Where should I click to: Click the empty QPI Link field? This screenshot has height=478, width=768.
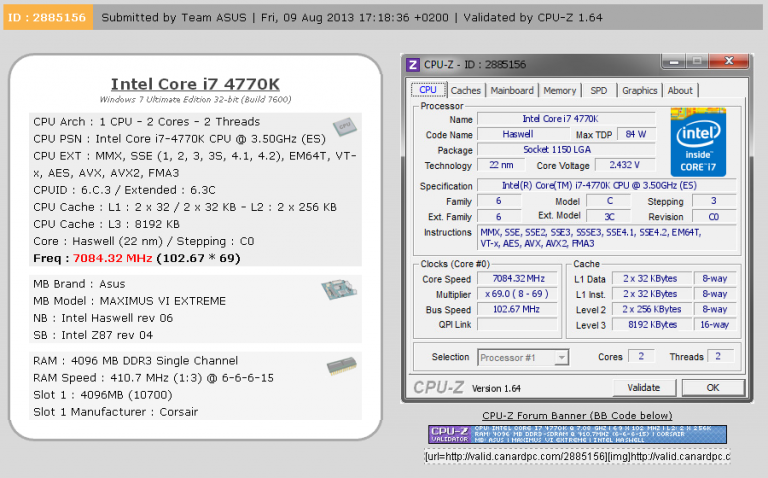(x=518, y=324)
